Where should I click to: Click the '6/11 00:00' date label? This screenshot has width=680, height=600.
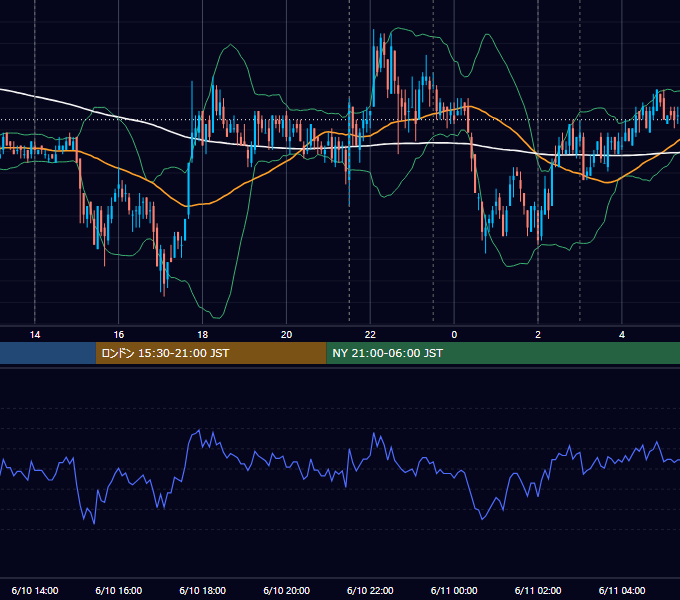(454, 590)
